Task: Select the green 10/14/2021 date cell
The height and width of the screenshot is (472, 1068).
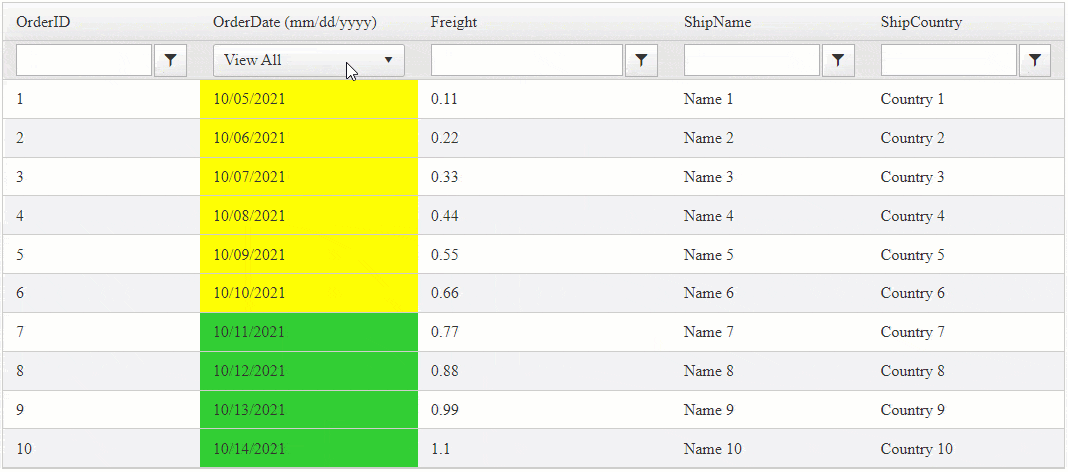Action: pos(309,449)
